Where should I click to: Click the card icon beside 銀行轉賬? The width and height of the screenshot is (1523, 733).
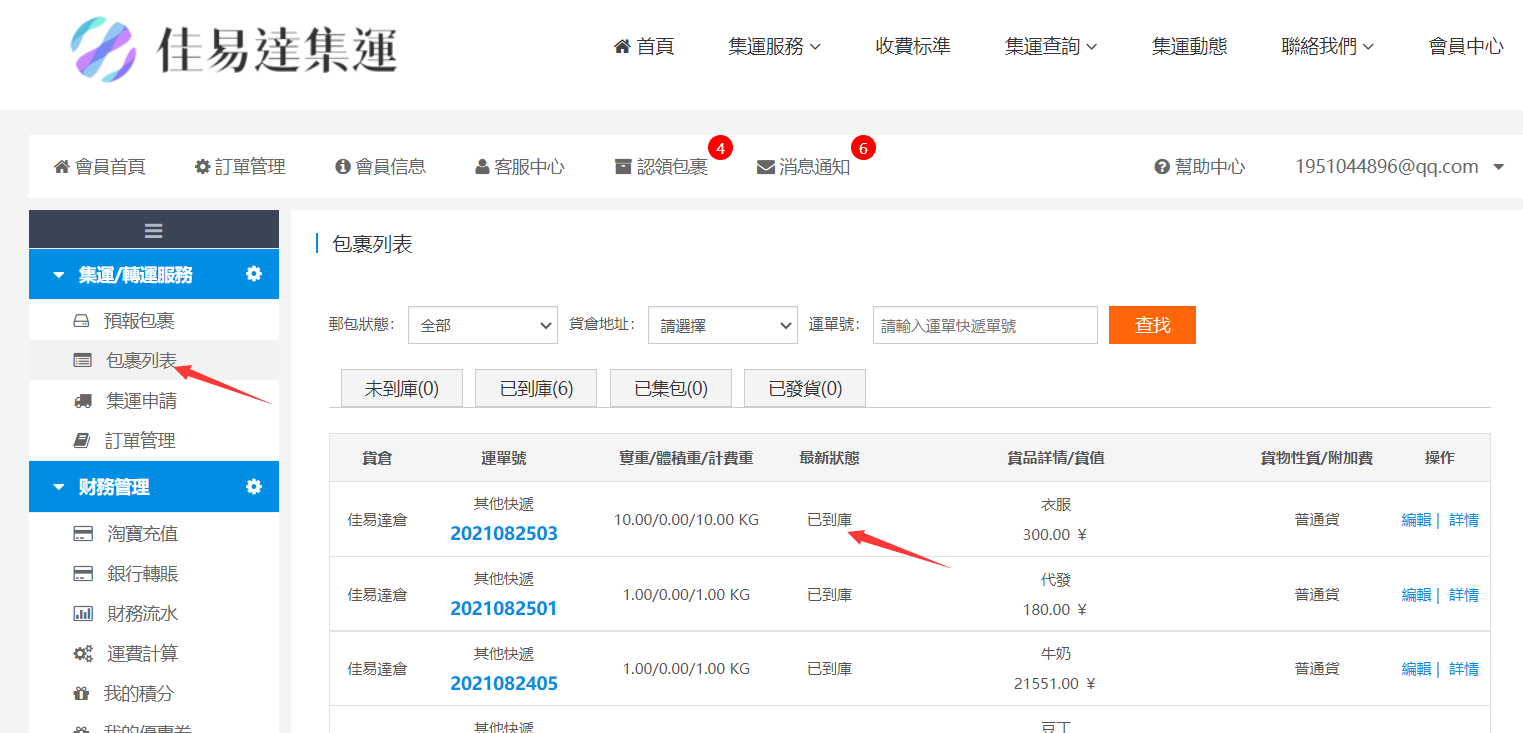83,574
